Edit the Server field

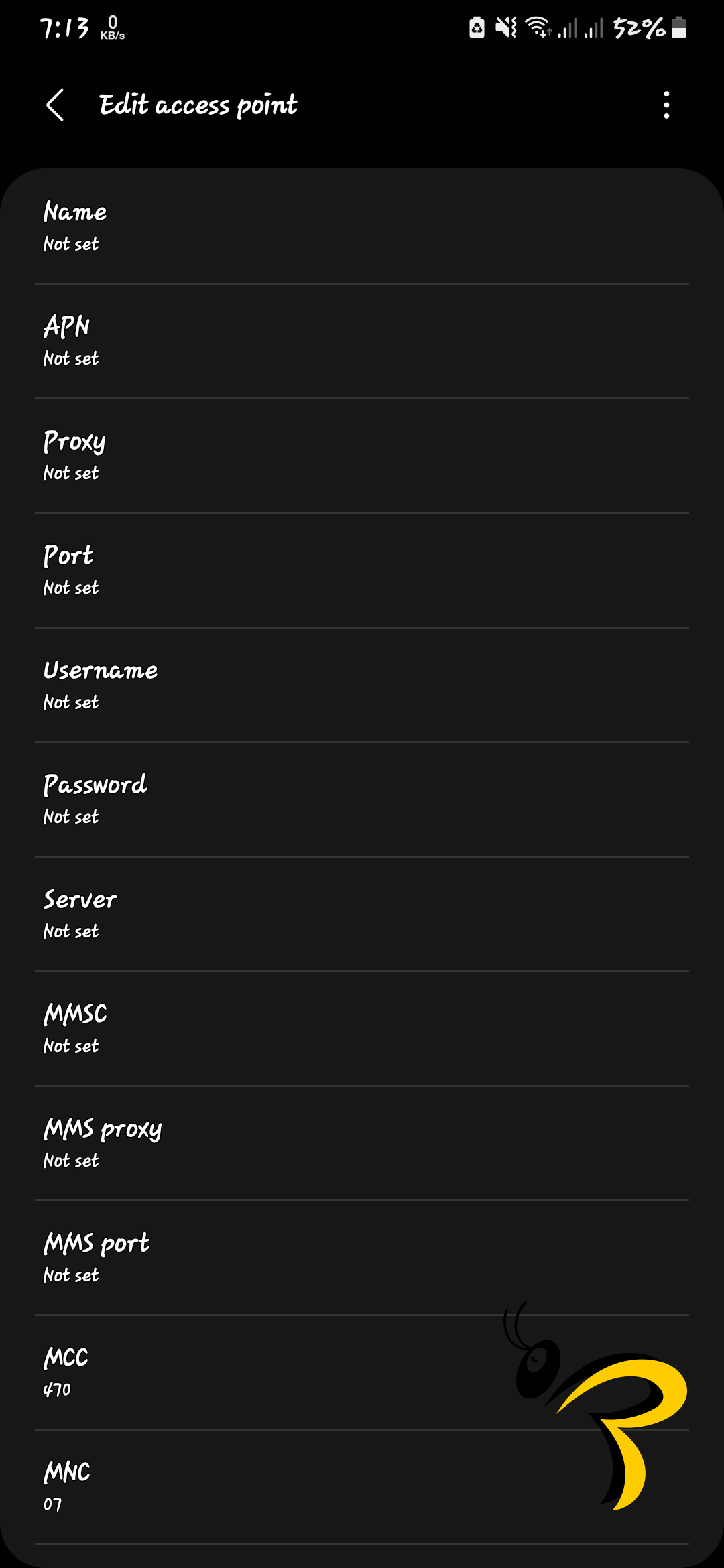[x=362, y=914]
